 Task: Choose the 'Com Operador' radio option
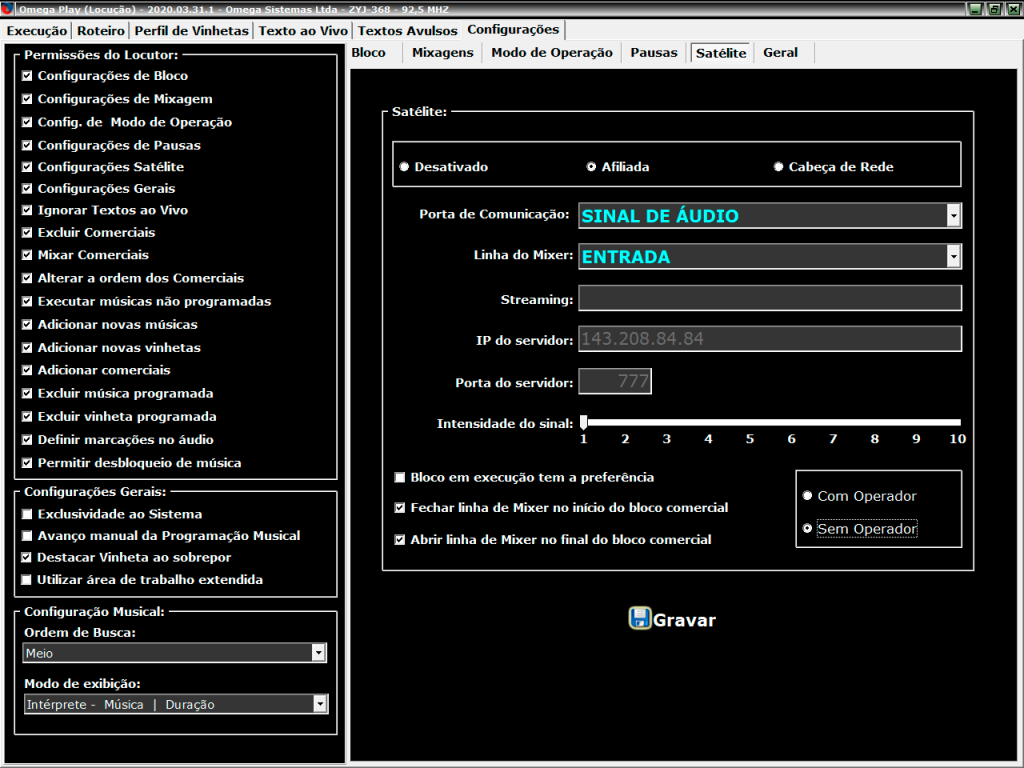[x=808, y=496]
